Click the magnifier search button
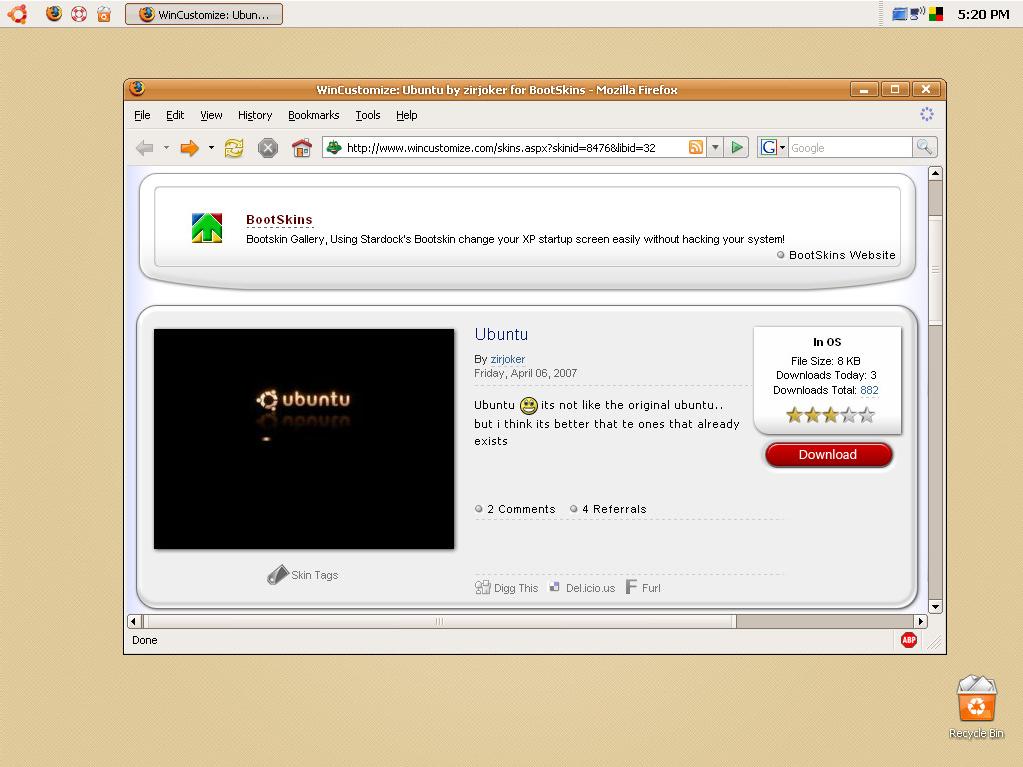Viewport: 1023px width, 767px height. click(924, 147)
